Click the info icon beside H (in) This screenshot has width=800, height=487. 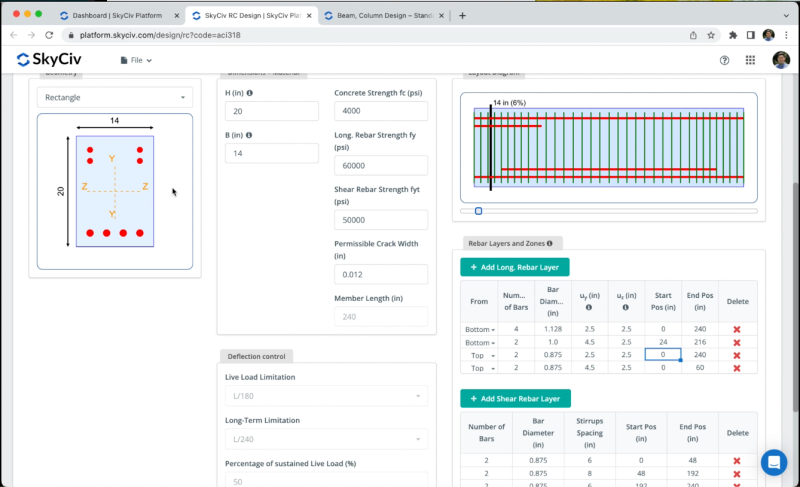click(249, 93)
